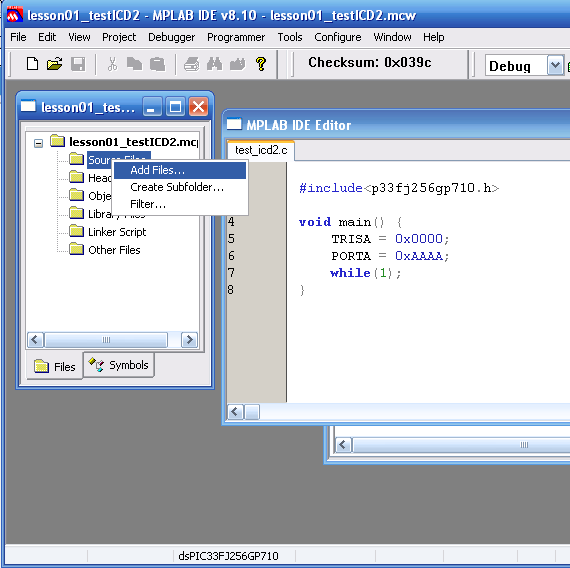570x568 pixels.
Task: Open the View menu
Action: coord(79,37)
